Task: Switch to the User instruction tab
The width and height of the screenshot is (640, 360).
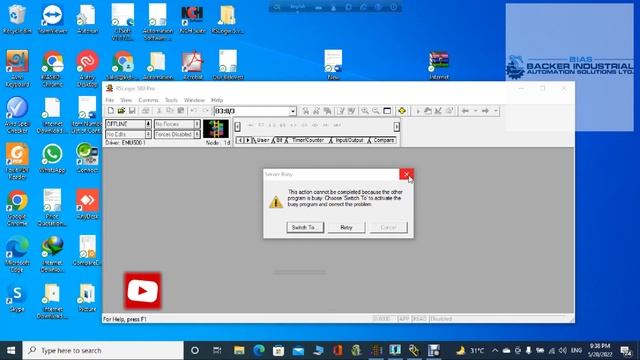Action: coord(262,140)
